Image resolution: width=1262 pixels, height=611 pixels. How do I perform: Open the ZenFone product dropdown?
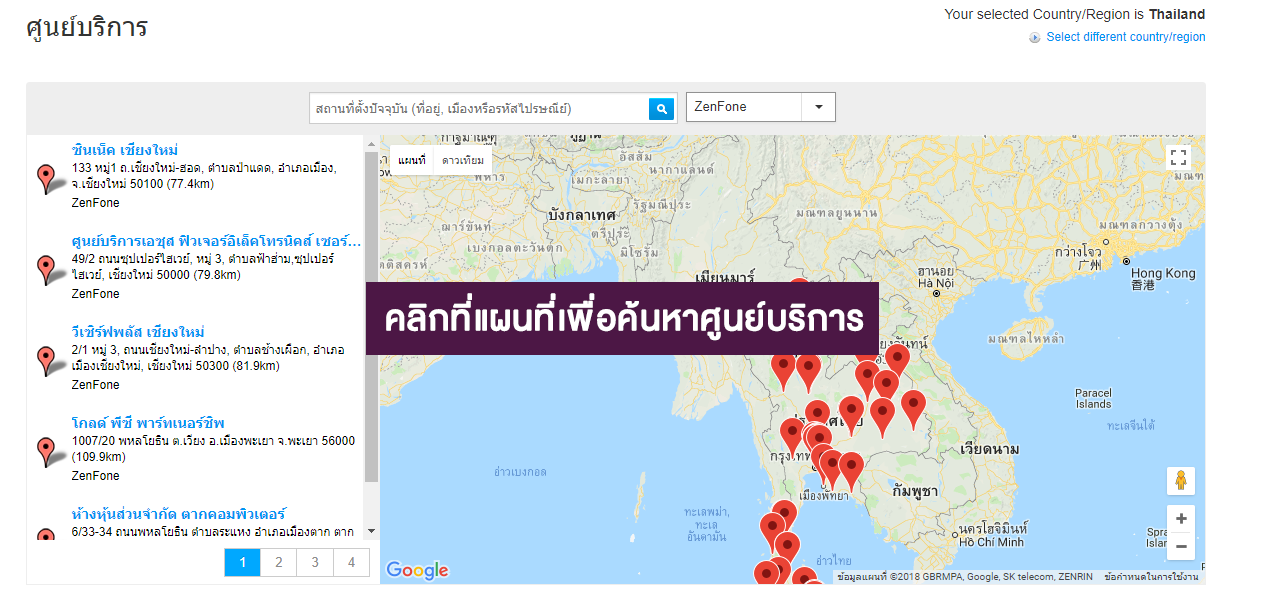(760, 107)
